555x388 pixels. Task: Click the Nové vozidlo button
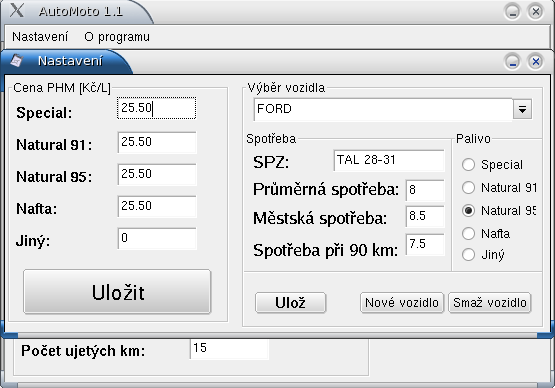[402, 303]
